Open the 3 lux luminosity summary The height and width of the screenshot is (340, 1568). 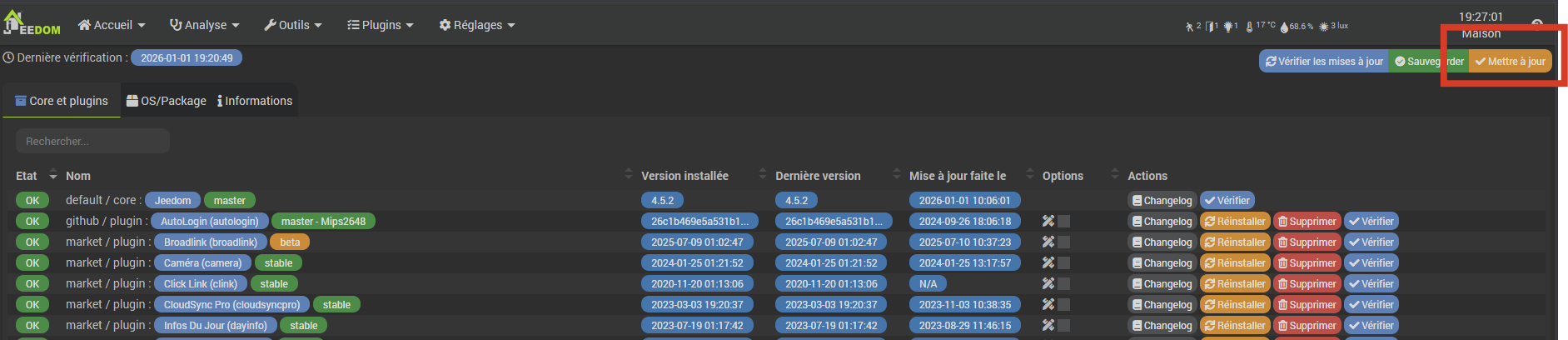pos(1333,27)
